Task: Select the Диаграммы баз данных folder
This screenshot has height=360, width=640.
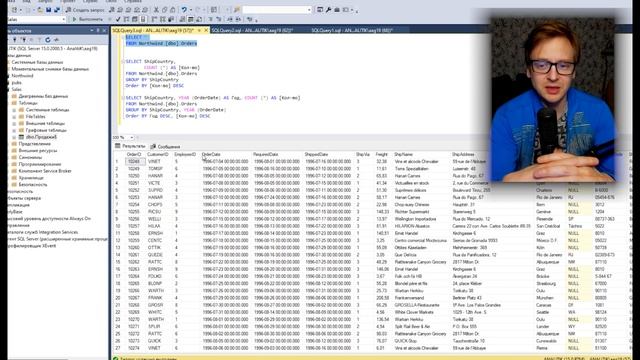Action: 43,96
